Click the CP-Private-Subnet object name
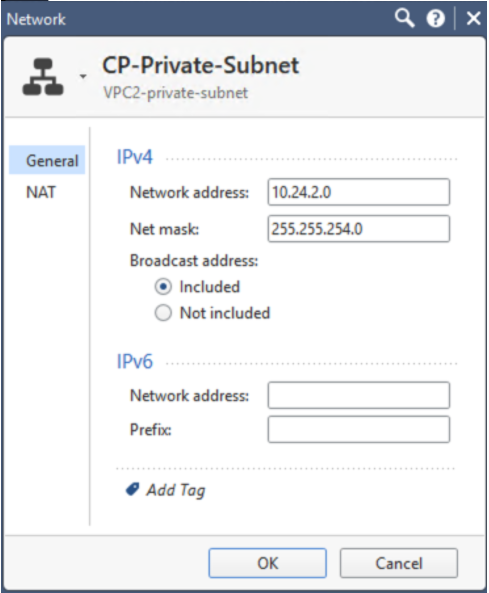Viewport: 489px width, 593px height. pos(200,65)
